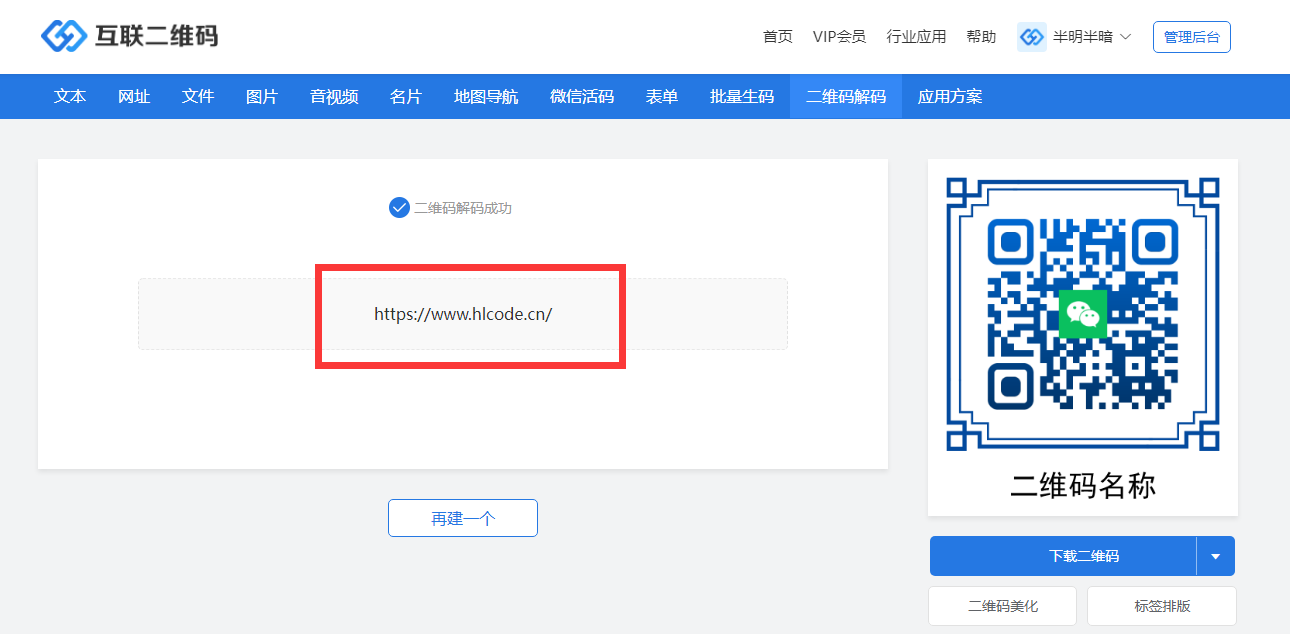The width and height of the screenshot is (1290, 634).
Task: Click the 再建一个 button
Action: [x=463, y=518]
